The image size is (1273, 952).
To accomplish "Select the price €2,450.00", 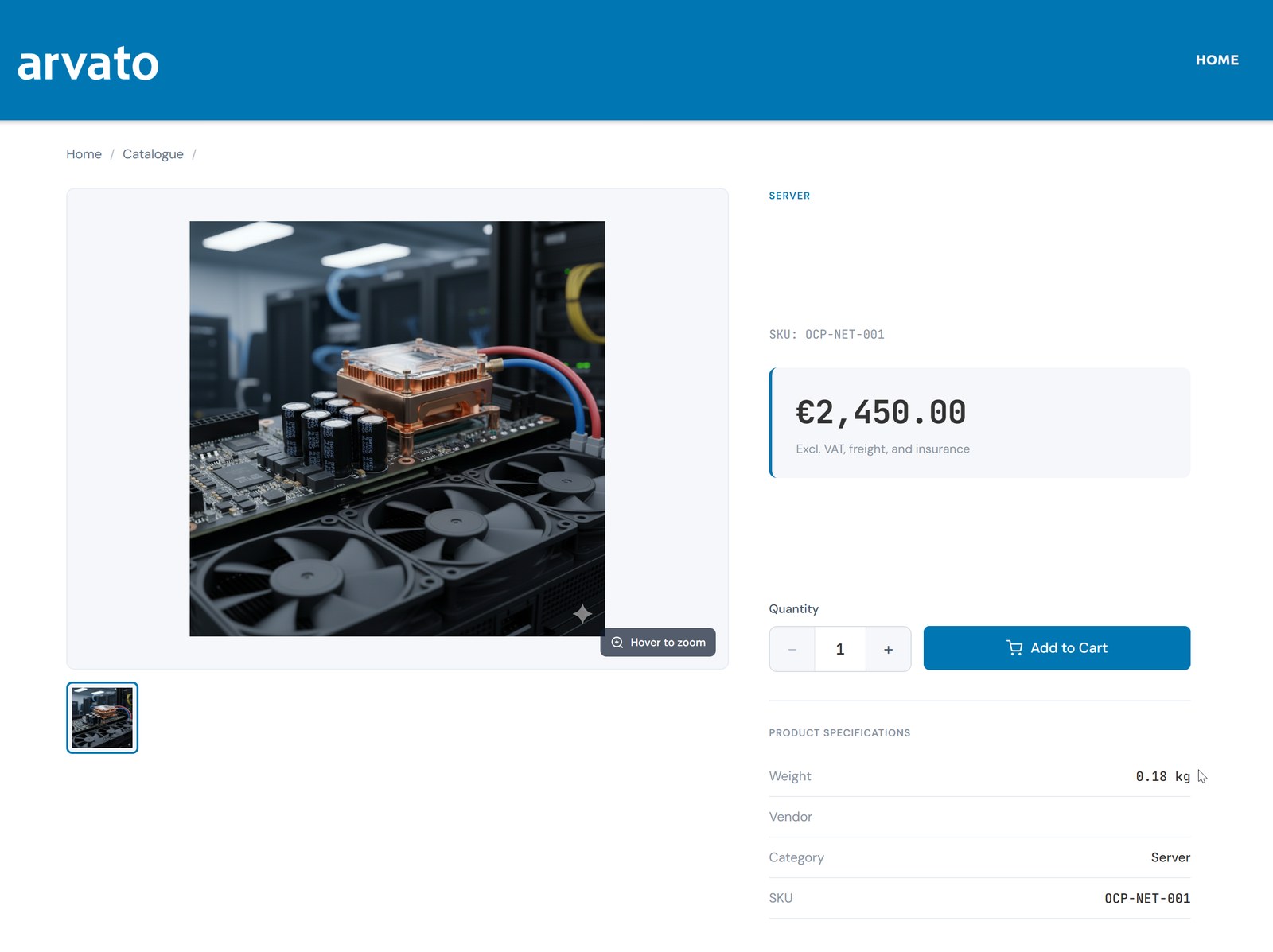I will click(x=881, y=413).
